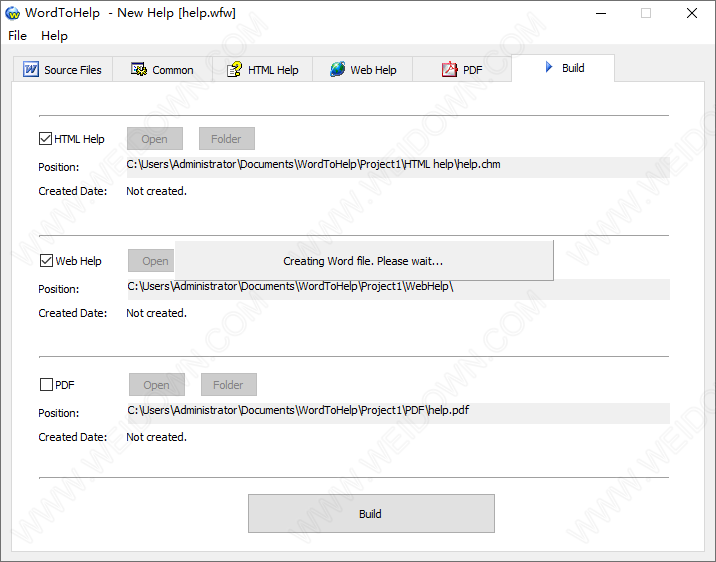The height and width of the screenshot is (562, 716).
Task: Click the help.pdf position path field
Action: point(398,413)
